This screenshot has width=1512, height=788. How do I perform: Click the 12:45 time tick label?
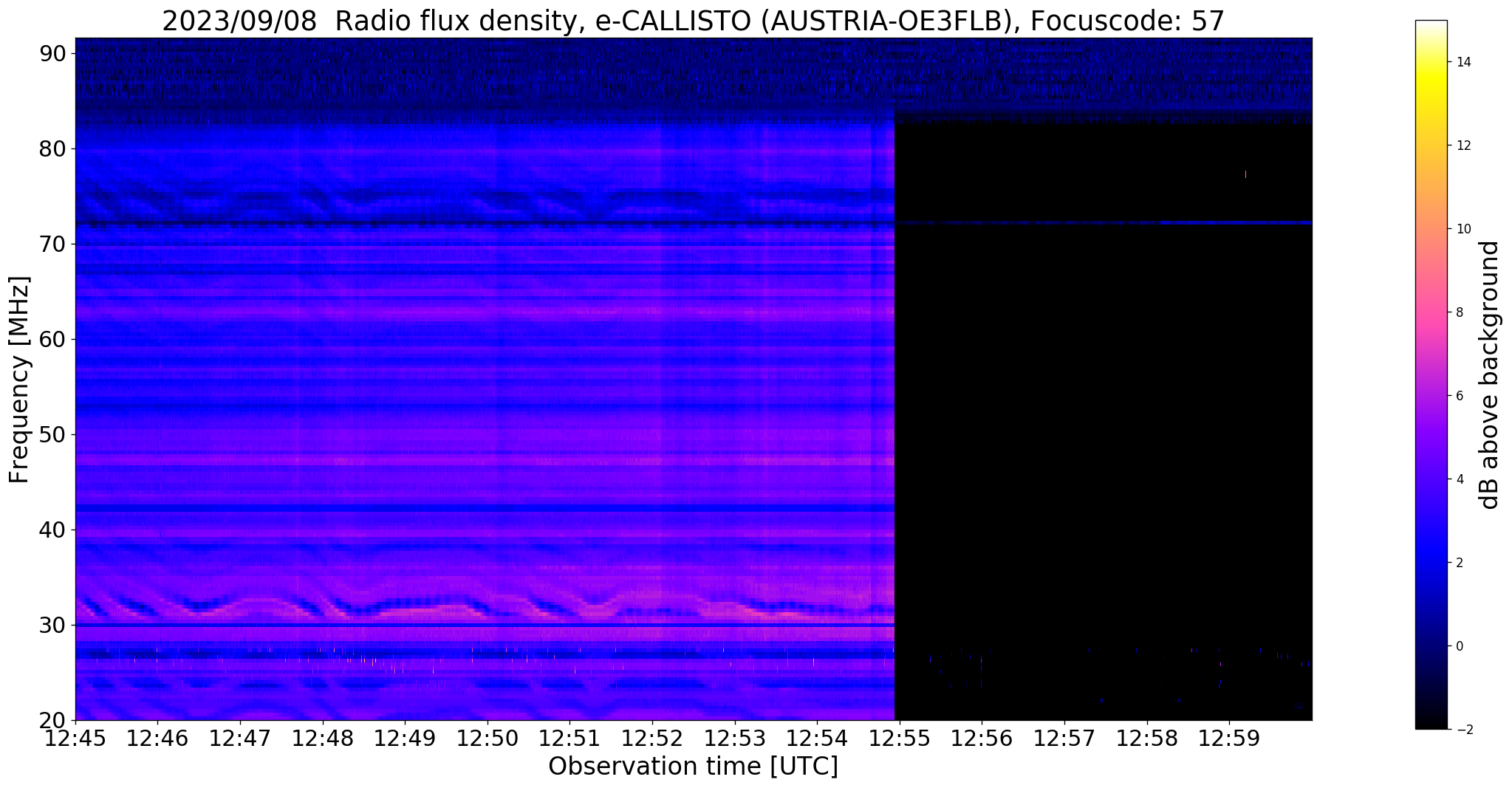click(75, 739)
